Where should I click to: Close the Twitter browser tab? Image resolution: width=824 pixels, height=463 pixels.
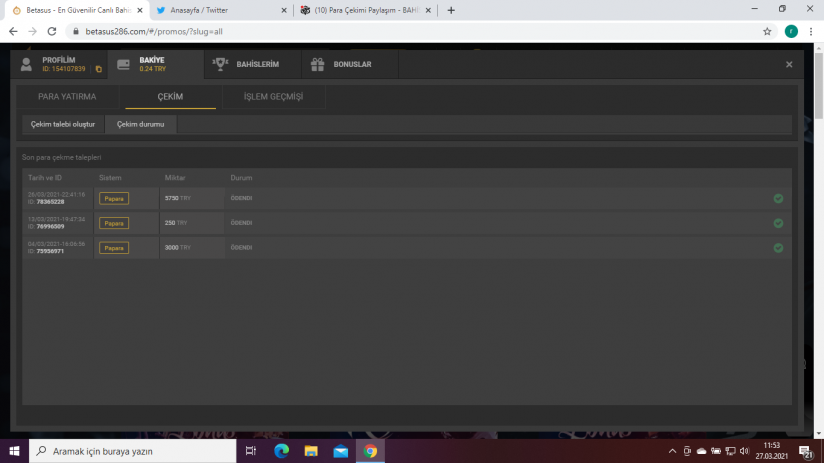(284, 10)
